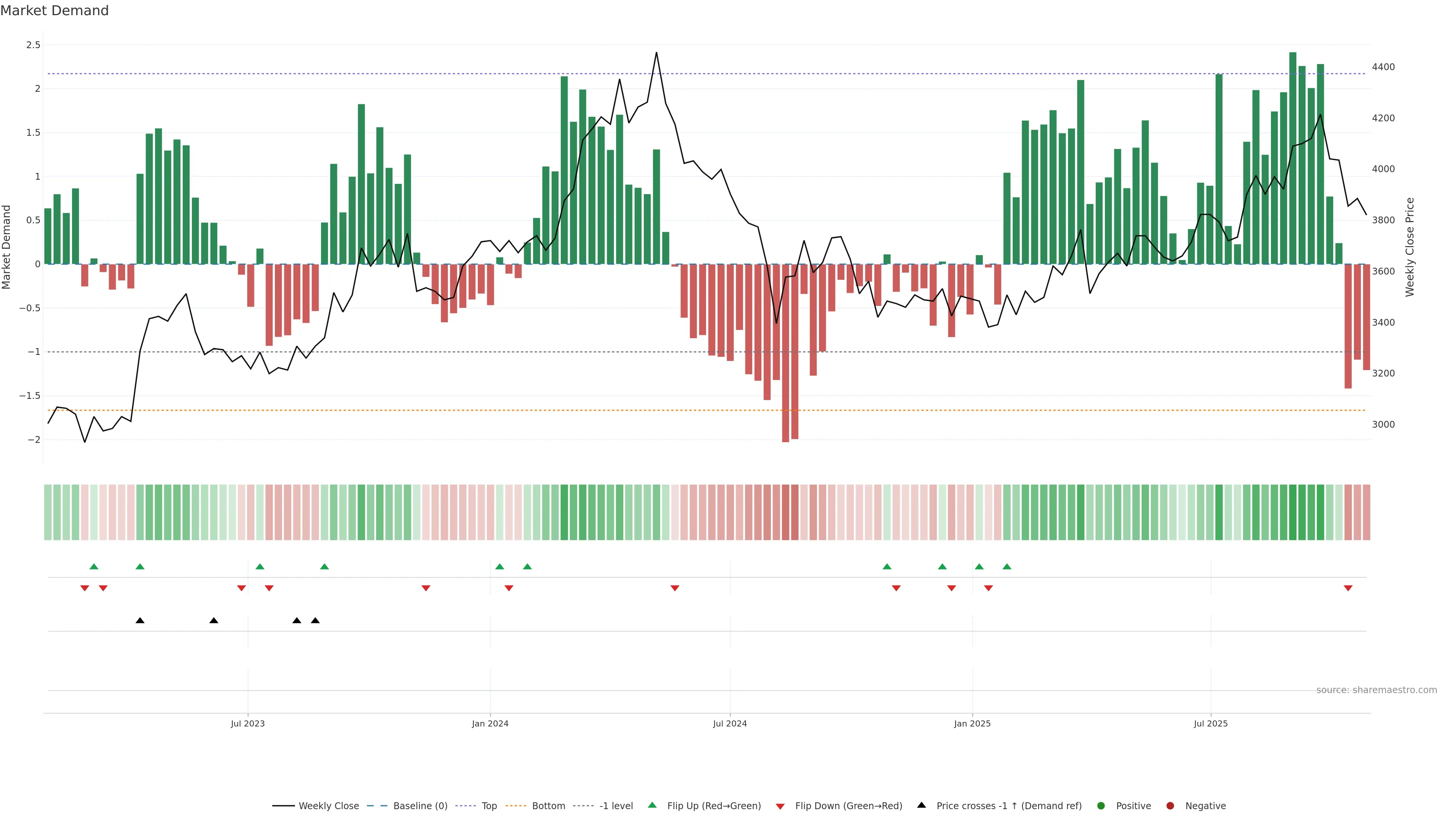This screenshot has width=1456, height=819.
Task: Click the Market Demand chart title
Action: click(x=54, y=11)
